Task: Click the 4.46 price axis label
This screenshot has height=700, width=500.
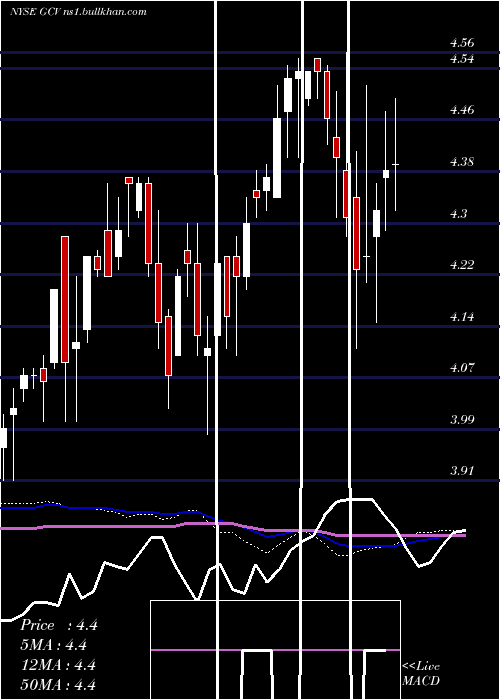Action: click(462, 109)
